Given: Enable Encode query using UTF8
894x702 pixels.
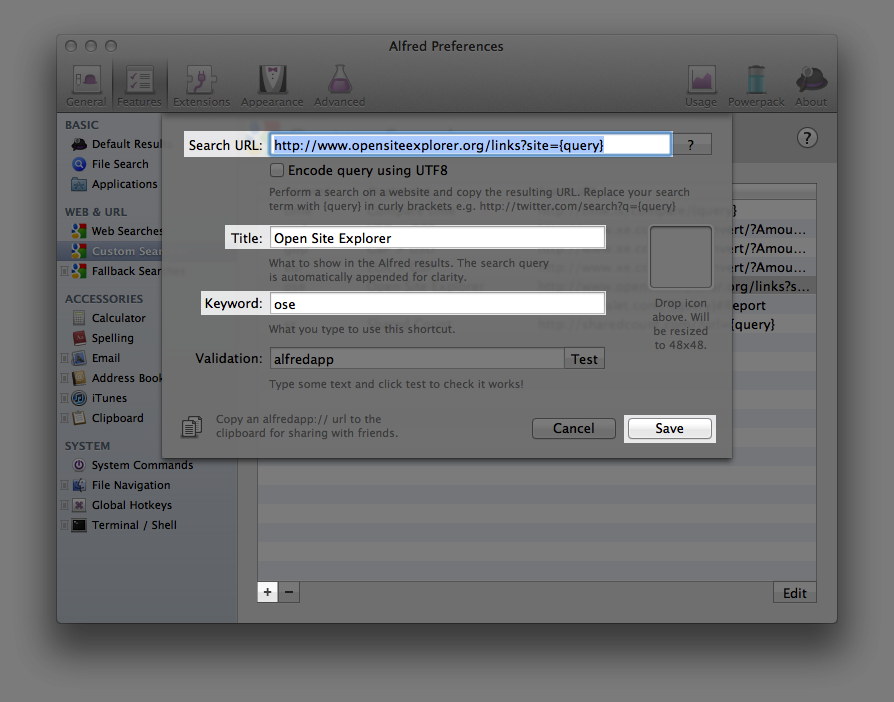Looking at the screenshot, I should [x=277, y=171].
